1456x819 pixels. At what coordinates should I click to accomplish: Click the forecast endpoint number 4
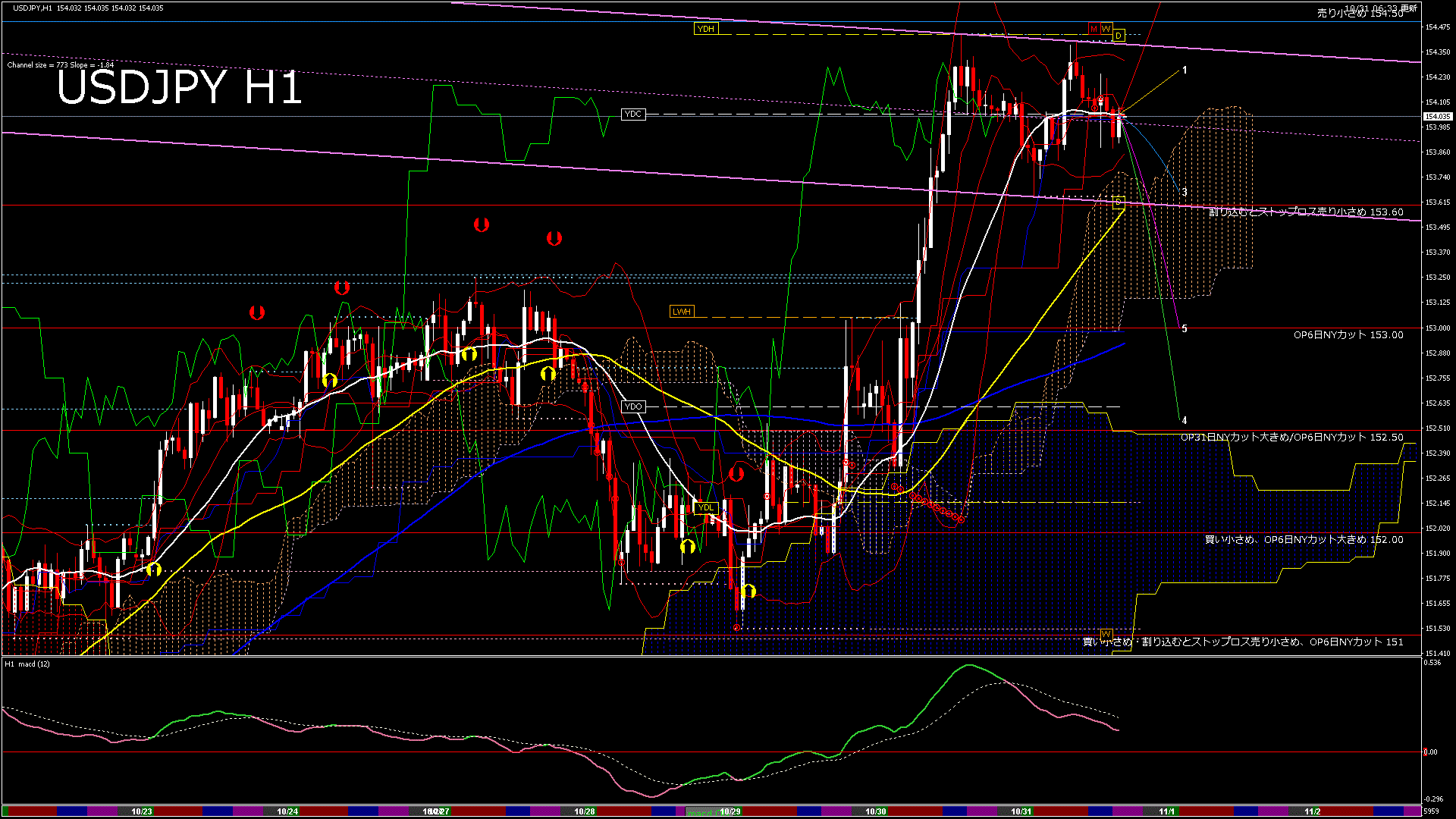(x=1185, y=420)
